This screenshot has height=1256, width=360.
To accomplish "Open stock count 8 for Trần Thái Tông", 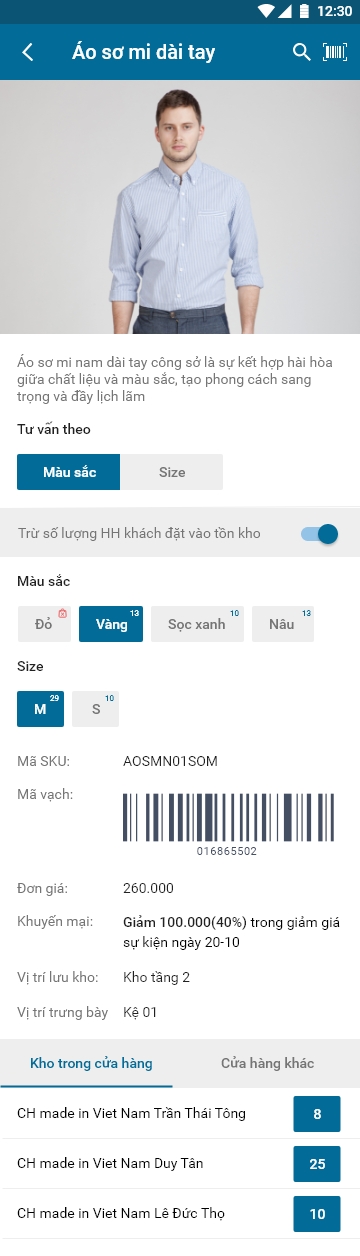I will 317,1114.
